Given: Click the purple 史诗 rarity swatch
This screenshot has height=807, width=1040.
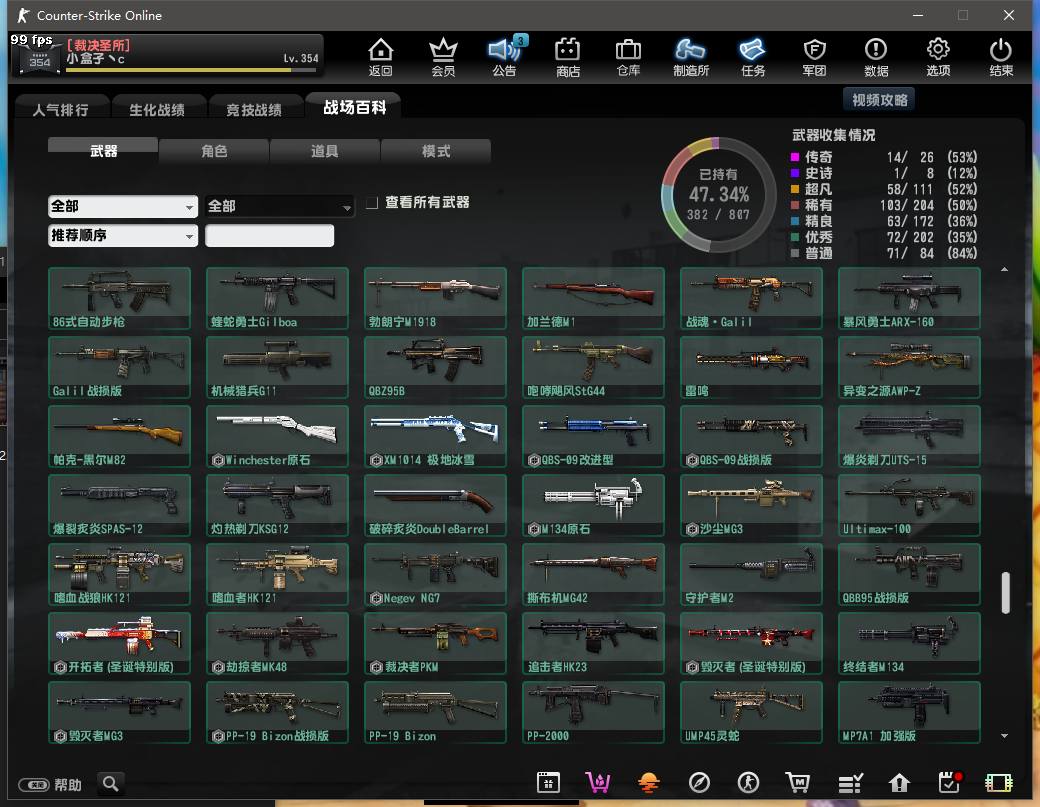Looking at the screenshot, I should tap(795, 173).
